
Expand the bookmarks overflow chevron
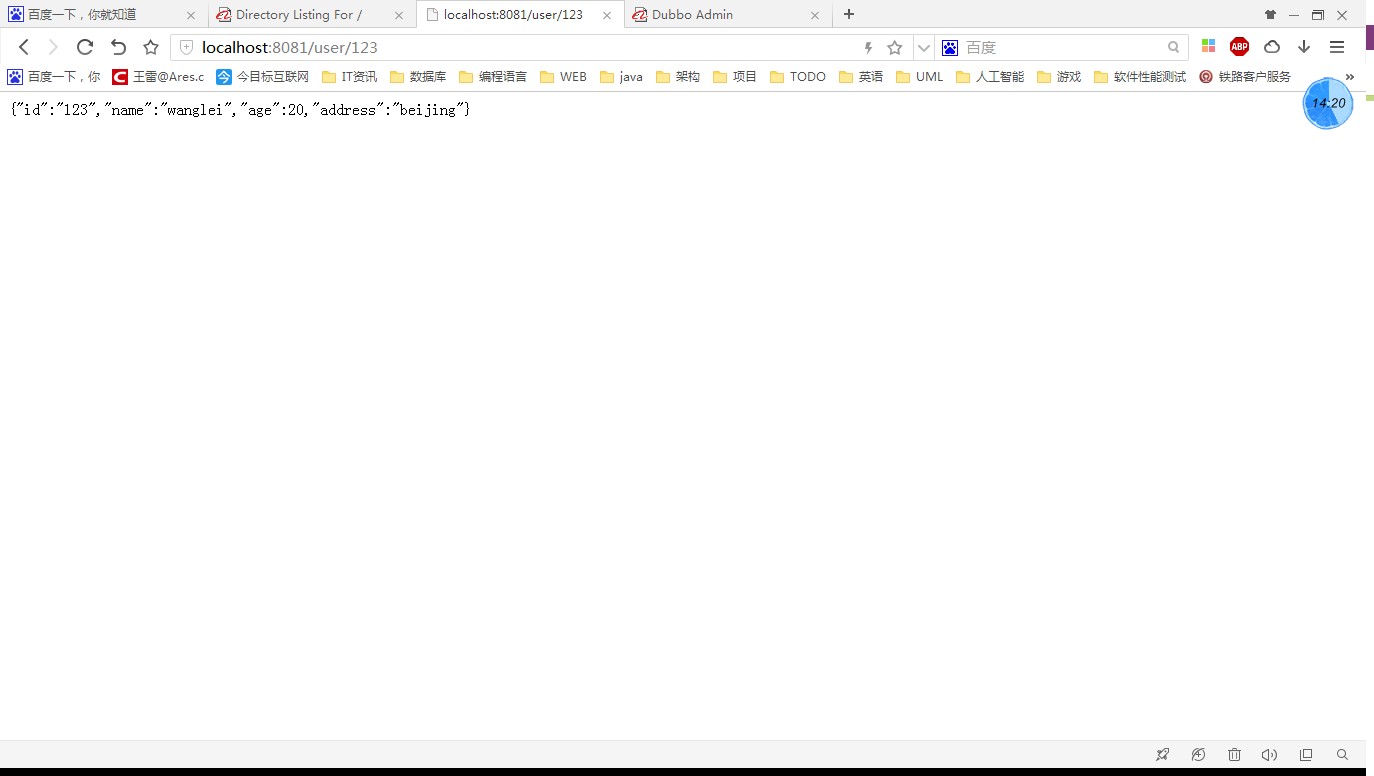tap(1349, 77)
